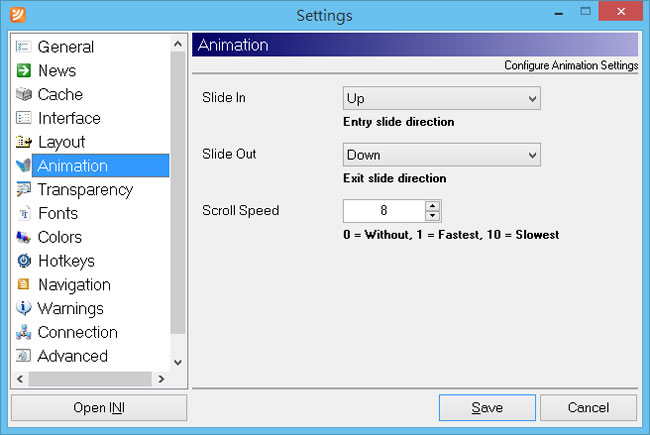Go to Hotkeys settings
Viewport: 650px width, 435px height.
click(66, 261)
